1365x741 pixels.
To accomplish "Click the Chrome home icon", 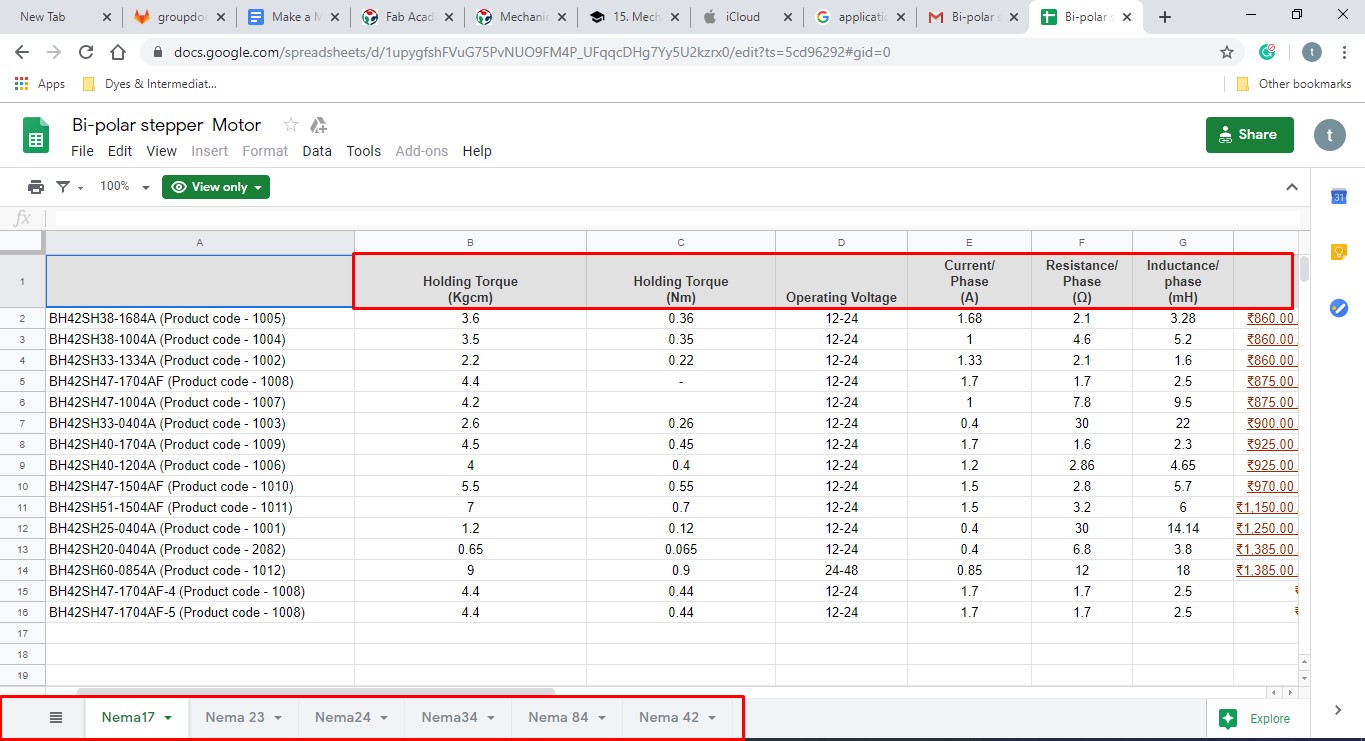I will [x=118, y=52].
